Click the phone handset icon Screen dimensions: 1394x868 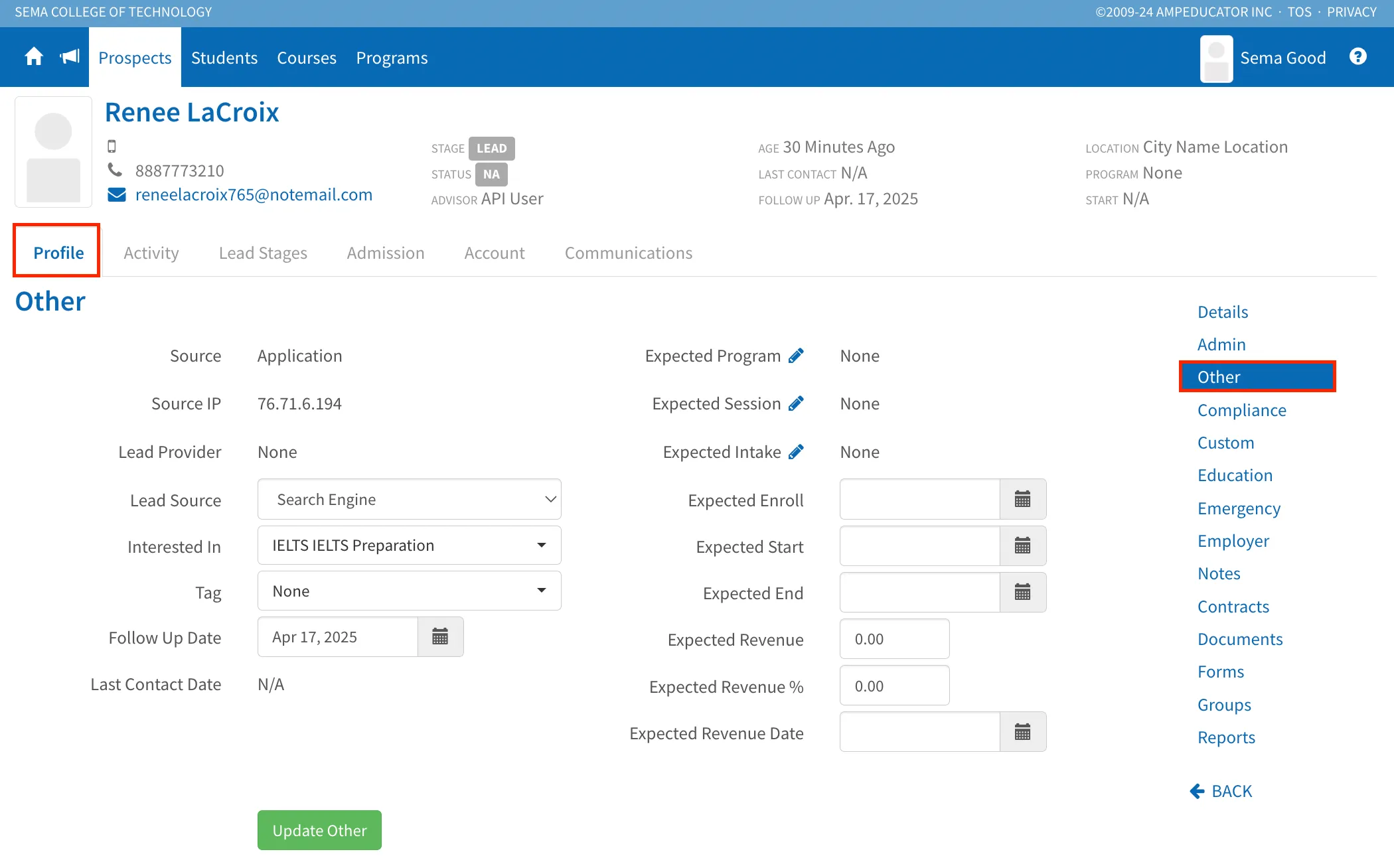pyautogui.click(x=115, y=171)
